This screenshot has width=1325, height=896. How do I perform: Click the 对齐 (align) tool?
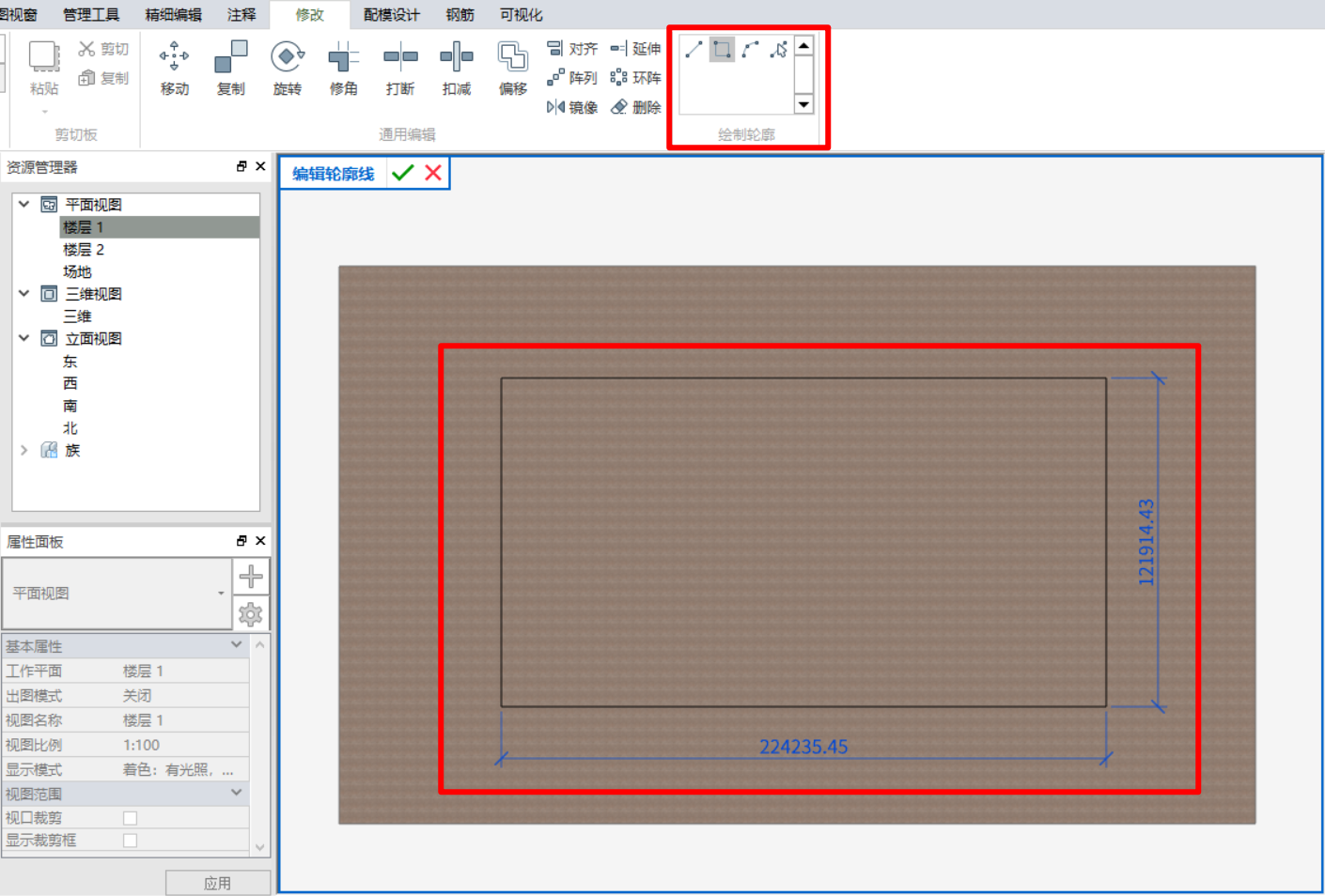click(x=572, y=49)
